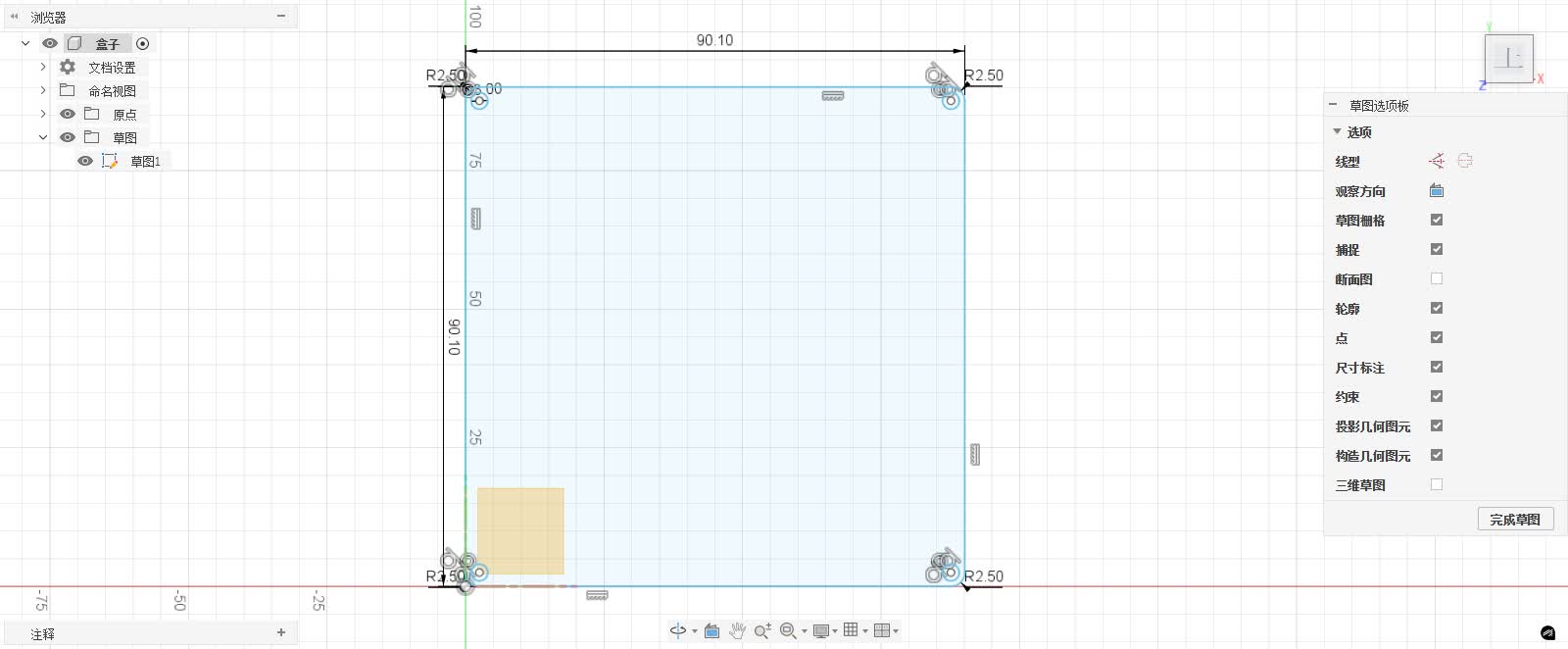Open the Display settings monitor icon
The width and height of the screenshot is (1568, 649).
(x=821, y=630)
